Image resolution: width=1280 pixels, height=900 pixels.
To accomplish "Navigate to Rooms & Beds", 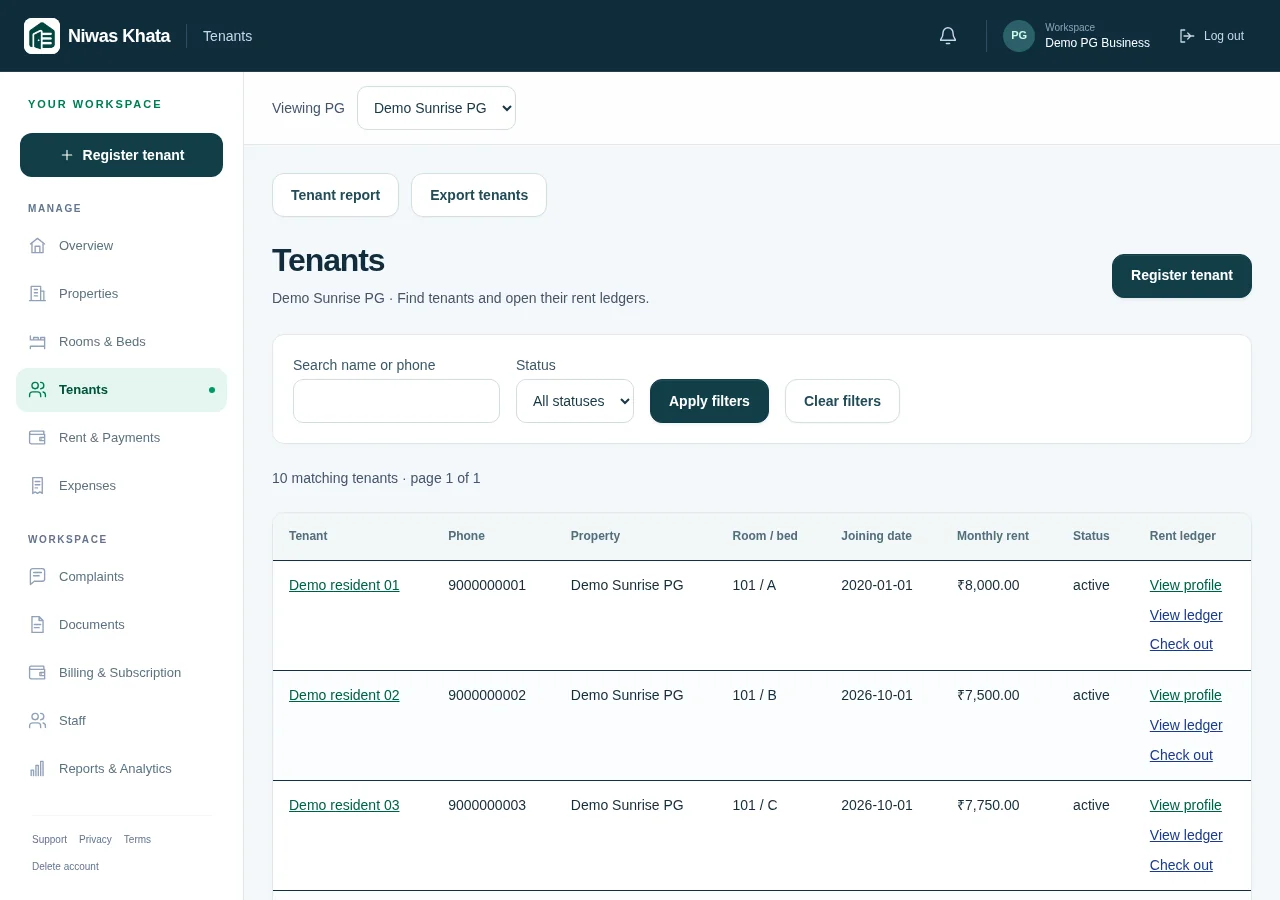I will (x=121, y=341).
